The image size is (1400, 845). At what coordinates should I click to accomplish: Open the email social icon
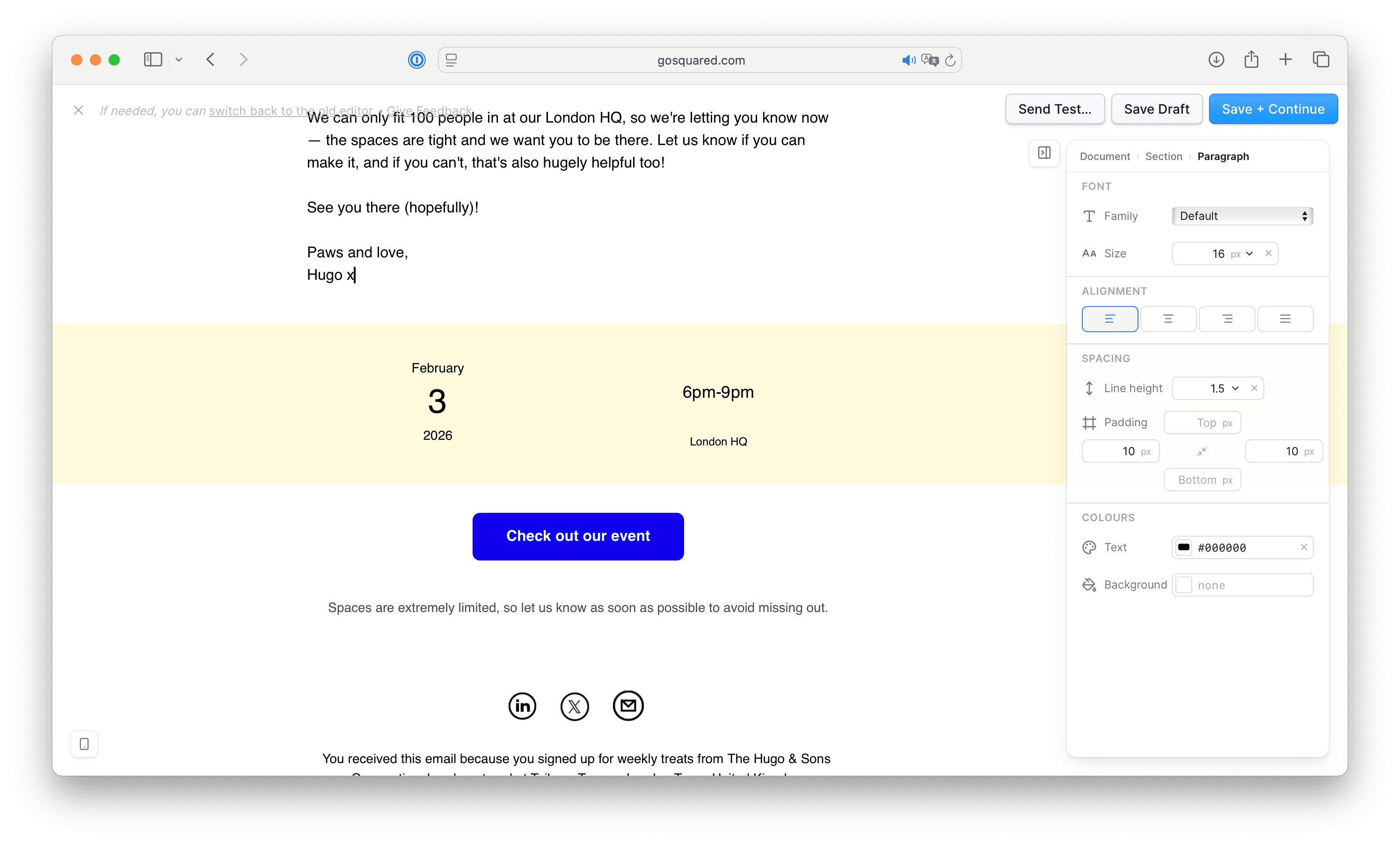click(628, 705)
